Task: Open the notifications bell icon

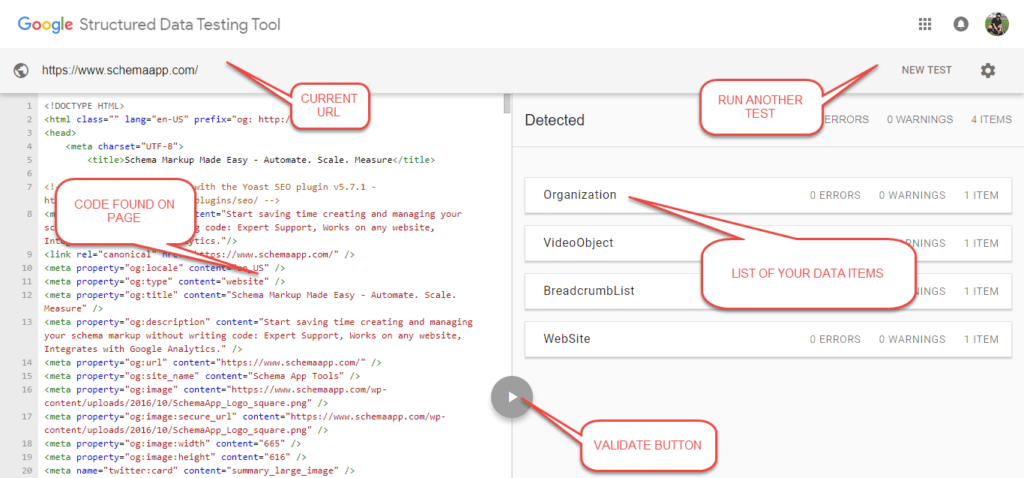Action: tap(960, 24)
